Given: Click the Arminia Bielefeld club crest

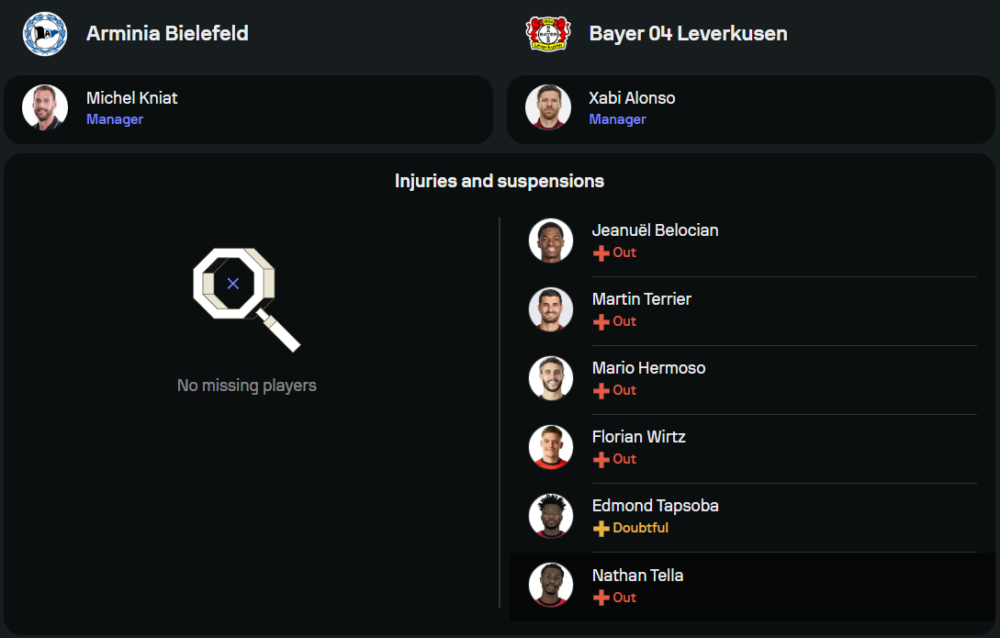Looking at the screenshot, I should 44,33.
